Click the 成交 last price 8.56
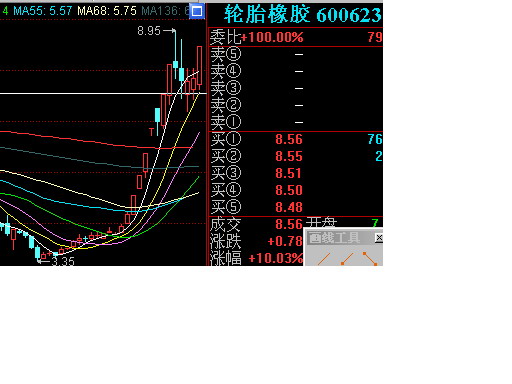The height and width of the screenshot is (384, 512). [x=289, y=224]
